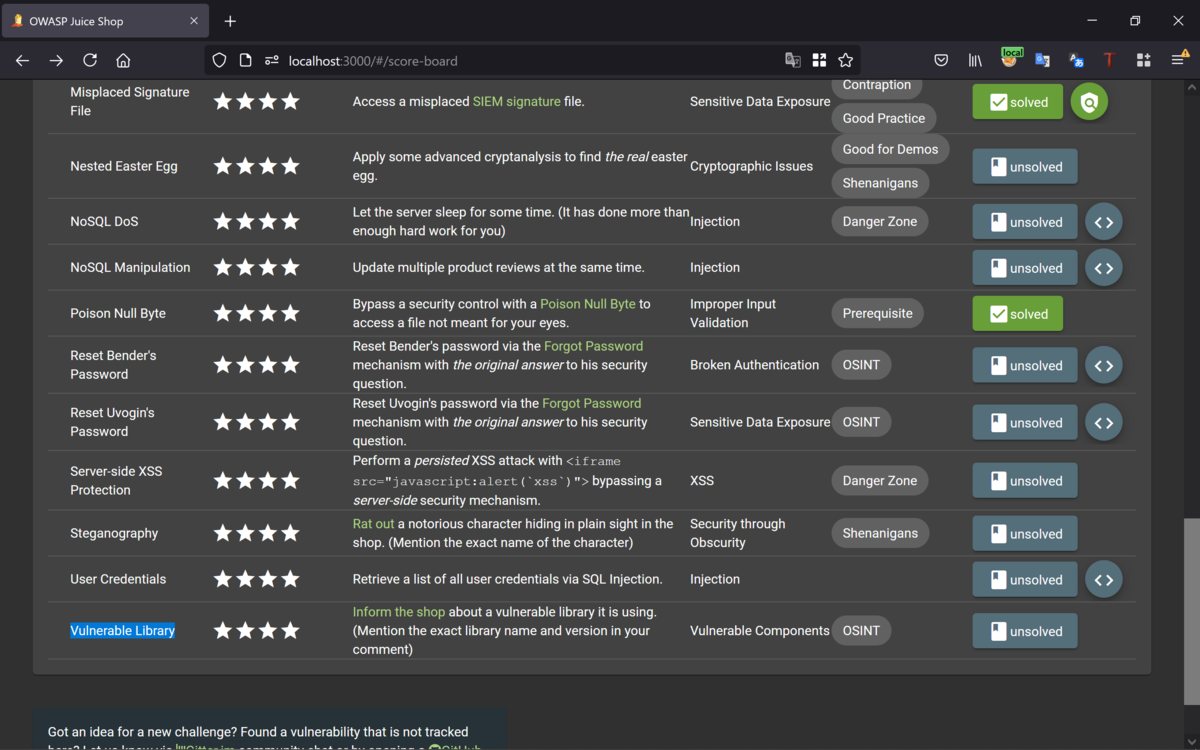This screenshot has width=1200, height=750.
Task: Click unsolved button for NoSQL DoS
Action: 1024,222
